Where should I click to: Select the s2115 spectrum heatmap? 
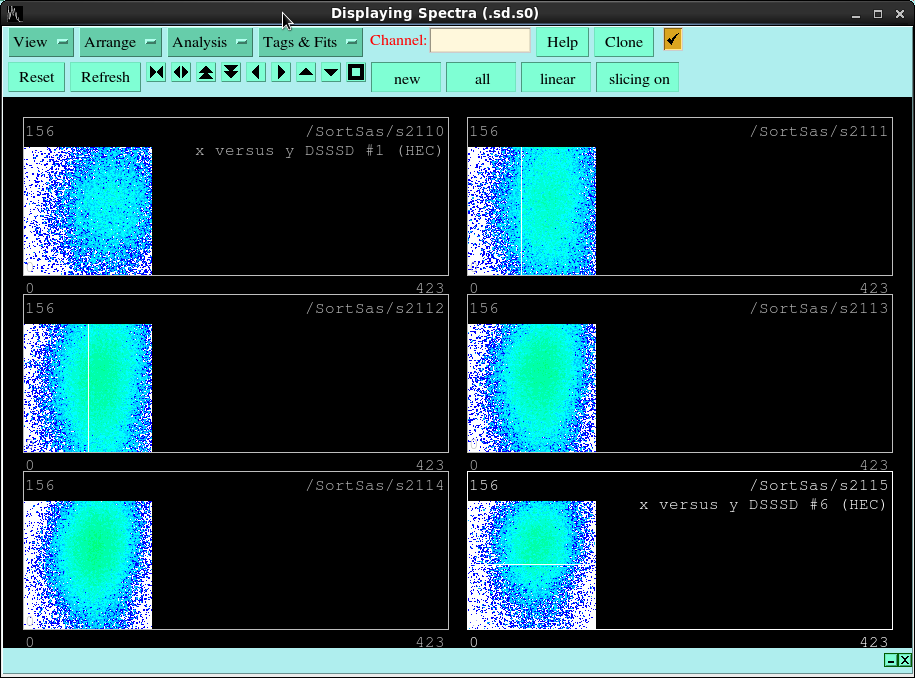tap(532, 565)
